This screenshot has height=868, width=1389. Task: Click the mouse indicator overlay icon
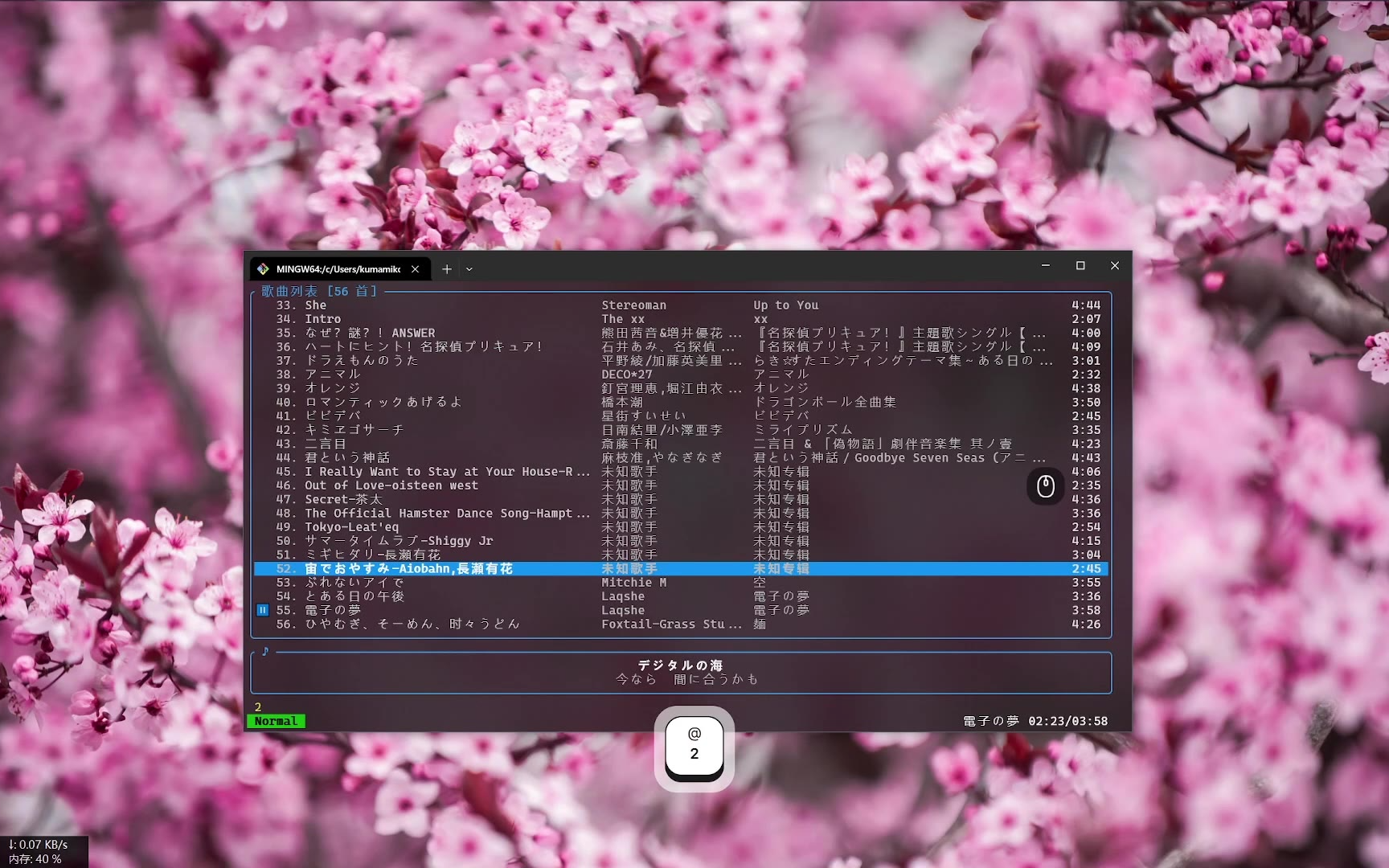click(x=1045, y=486)
